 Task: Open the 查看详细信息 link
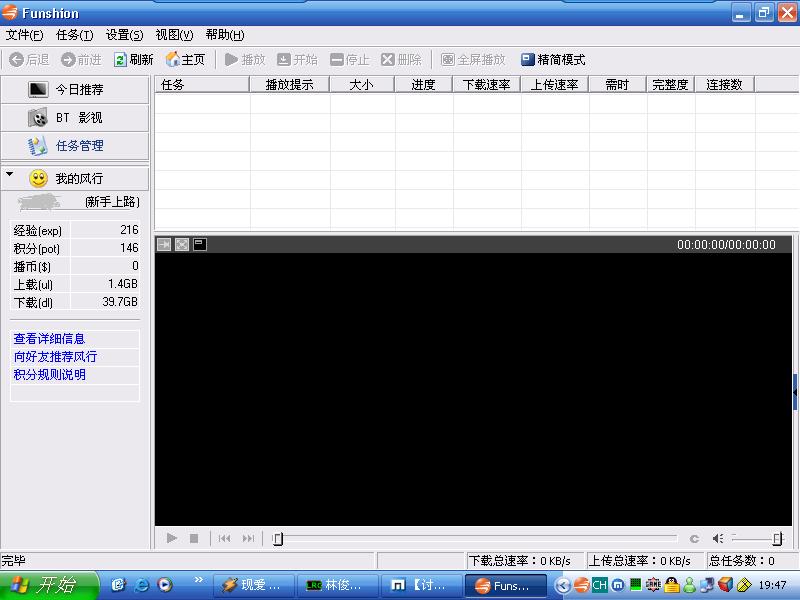pos(49,338)
